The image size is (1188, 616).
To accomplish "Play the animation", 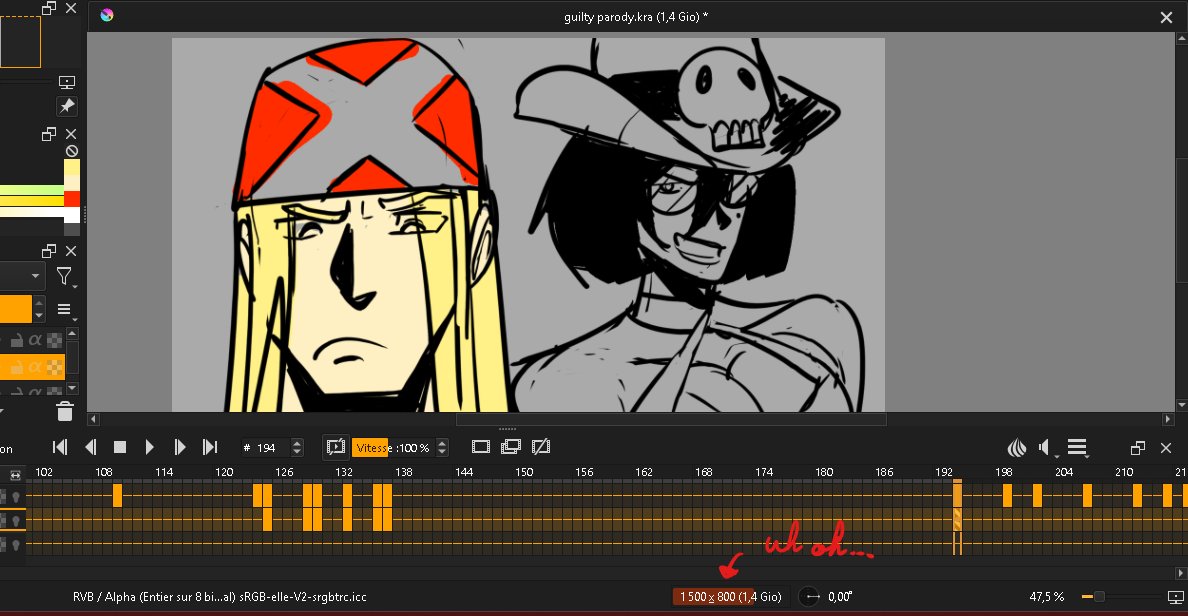I will (149, 447).
